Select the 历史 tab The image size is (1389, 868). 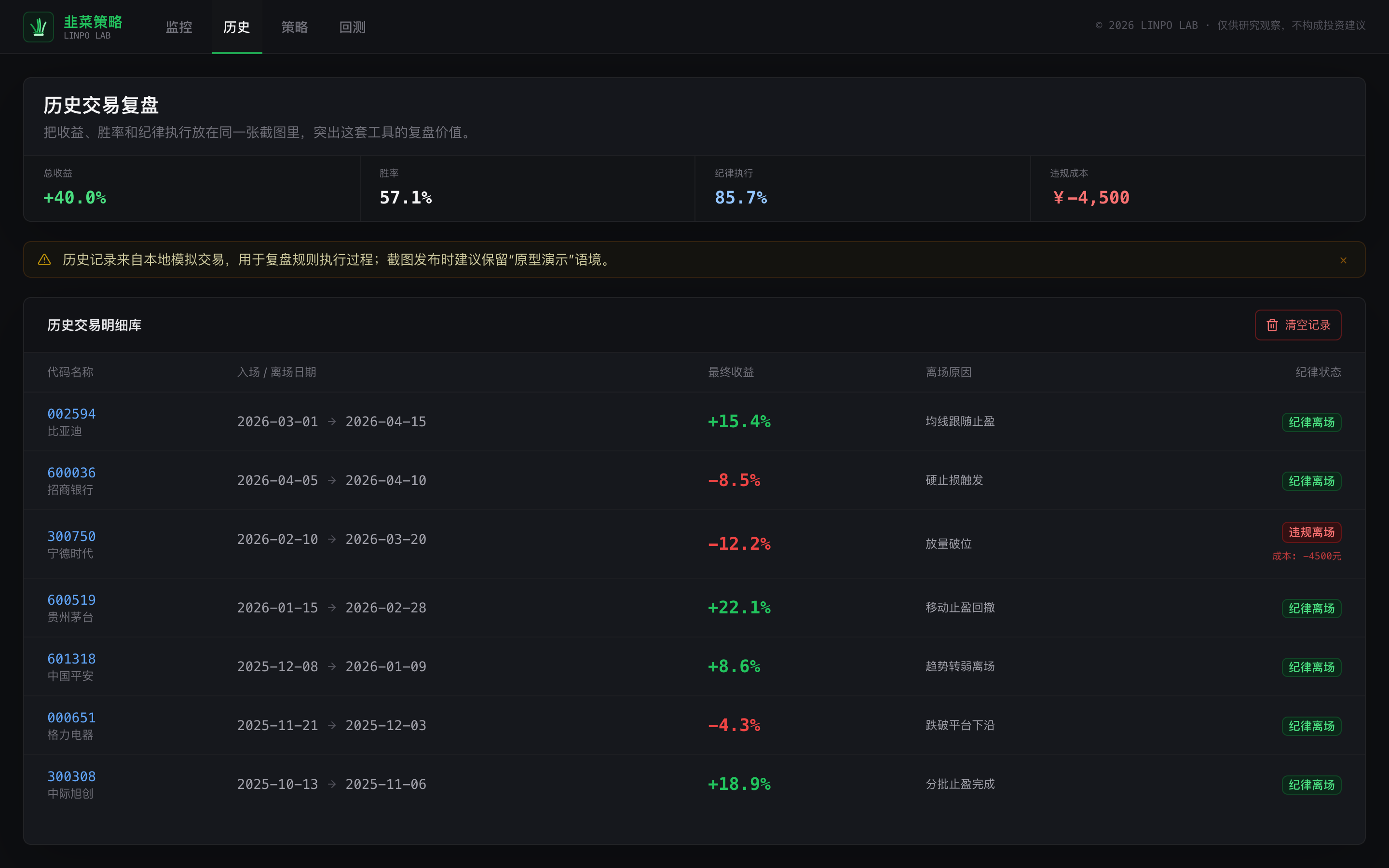(x=237, y=27)
